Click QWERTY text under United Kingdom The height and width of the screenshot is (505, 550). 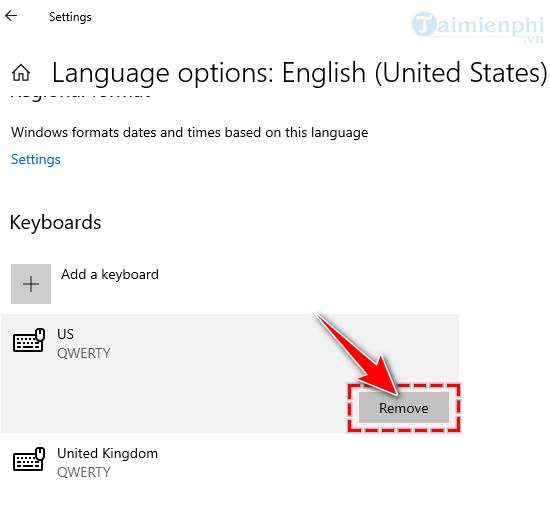[x=84, y=472]
